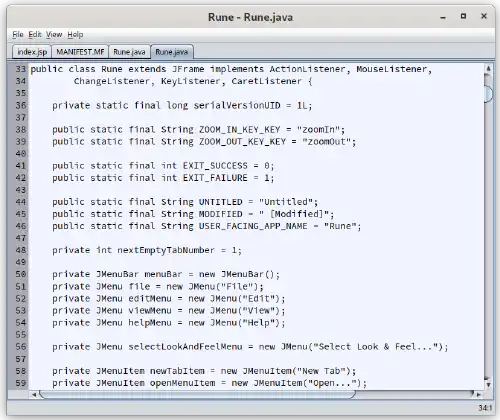Click the vertical scrollbar down arrow
This screenshot has width=500, height=420.
(x=488, y=384)
